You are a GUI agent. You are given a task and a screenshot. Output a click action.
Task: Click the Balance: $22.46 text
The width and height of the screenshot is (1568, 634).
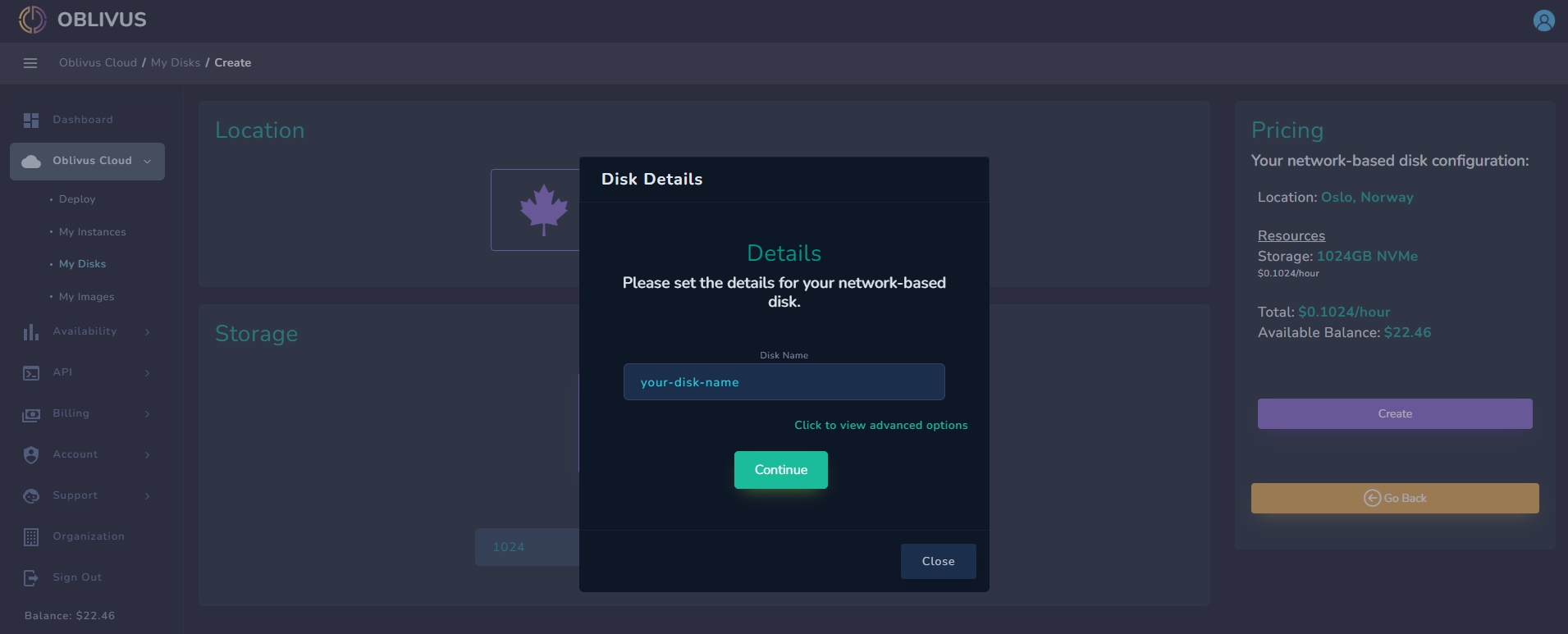[70, 616]
